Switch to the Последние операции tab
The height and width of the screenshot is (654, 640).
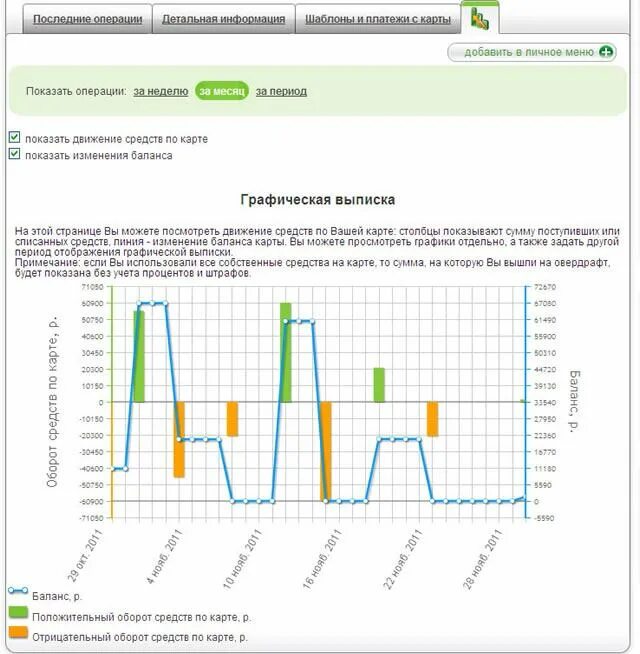click(x=88, y=19)
